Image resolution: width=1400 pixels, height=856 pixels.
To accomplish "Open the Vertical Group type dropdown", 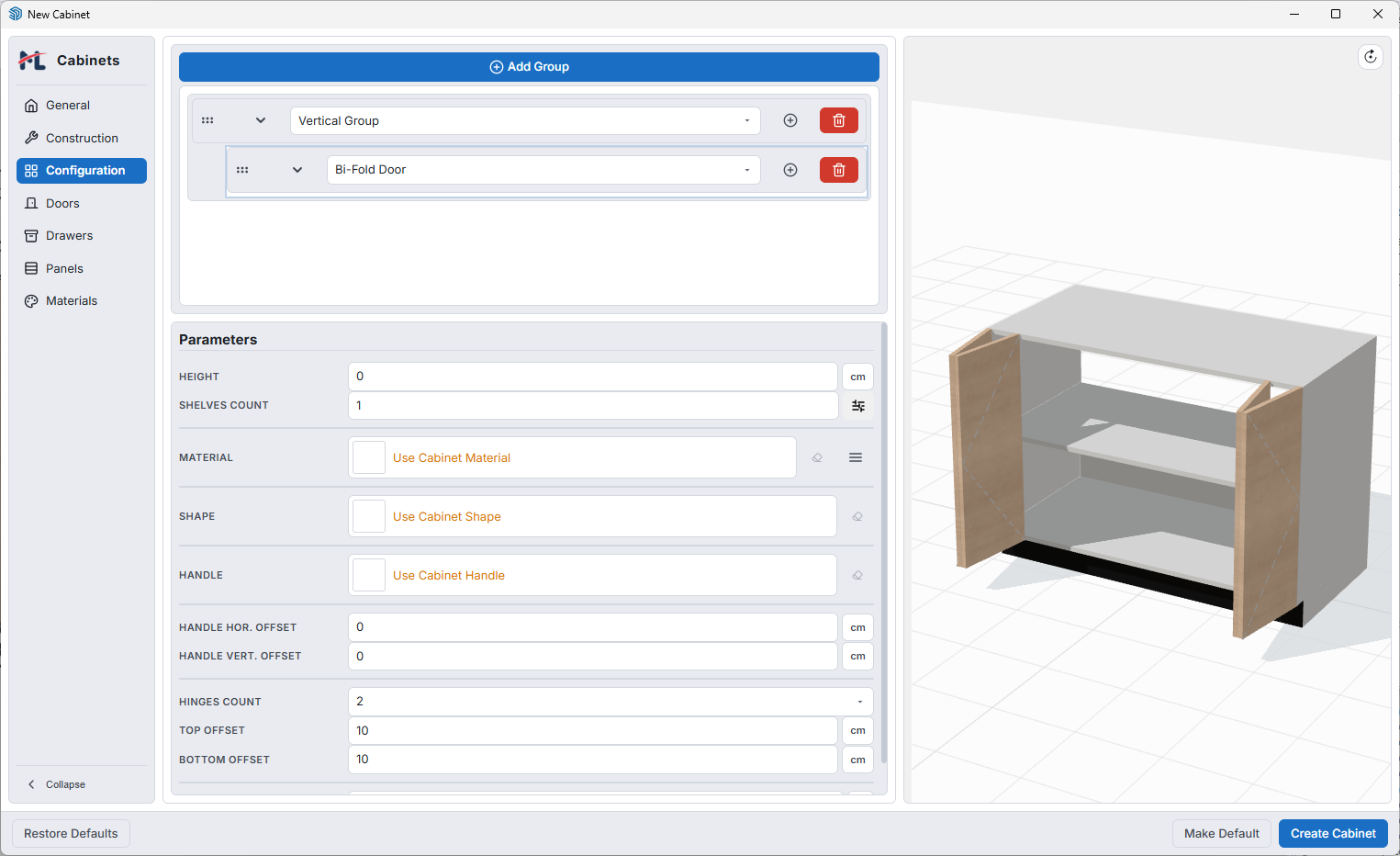I will [x=525, y=121].
